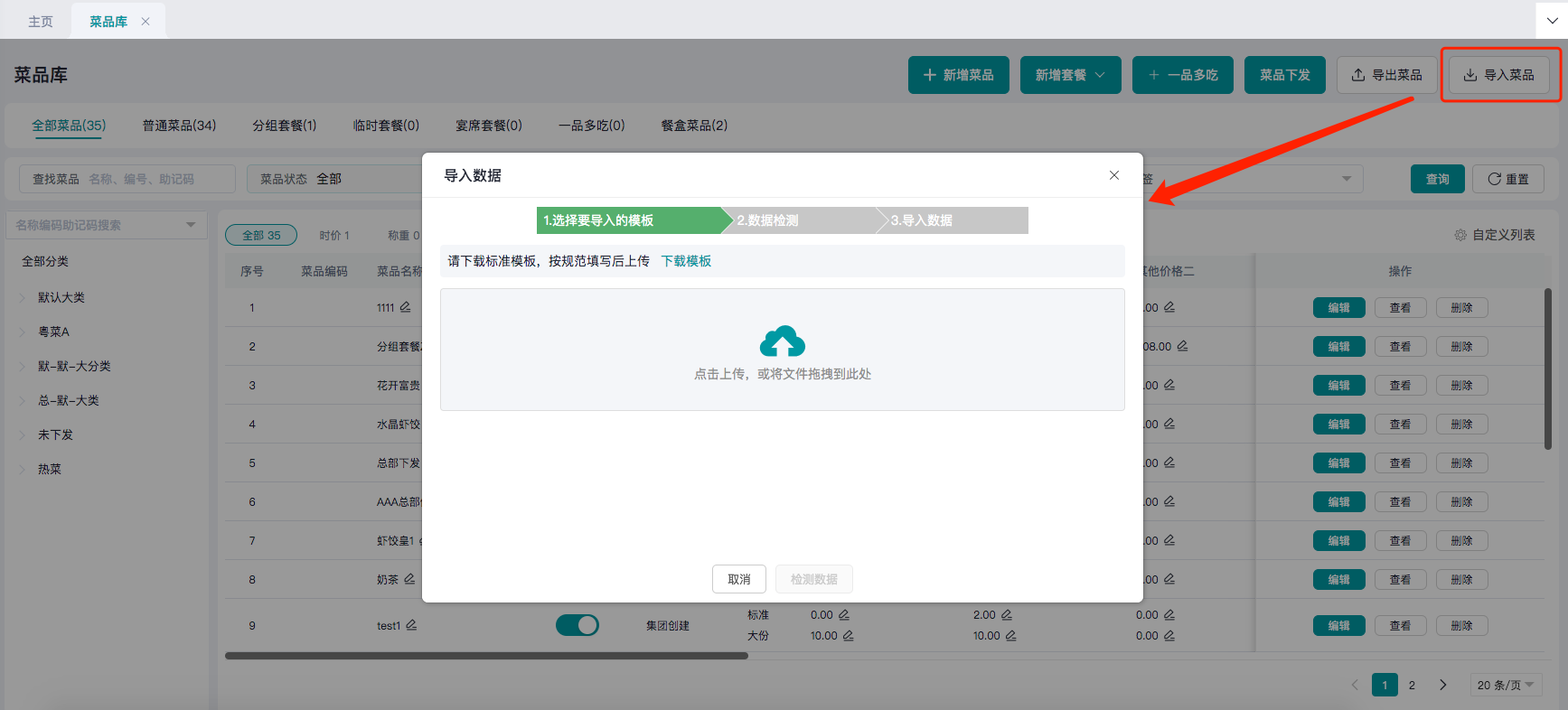This screenshot has width=1568, height=710.
Task: Expand the 默认大类 category
Action: [x=22, y=297]
